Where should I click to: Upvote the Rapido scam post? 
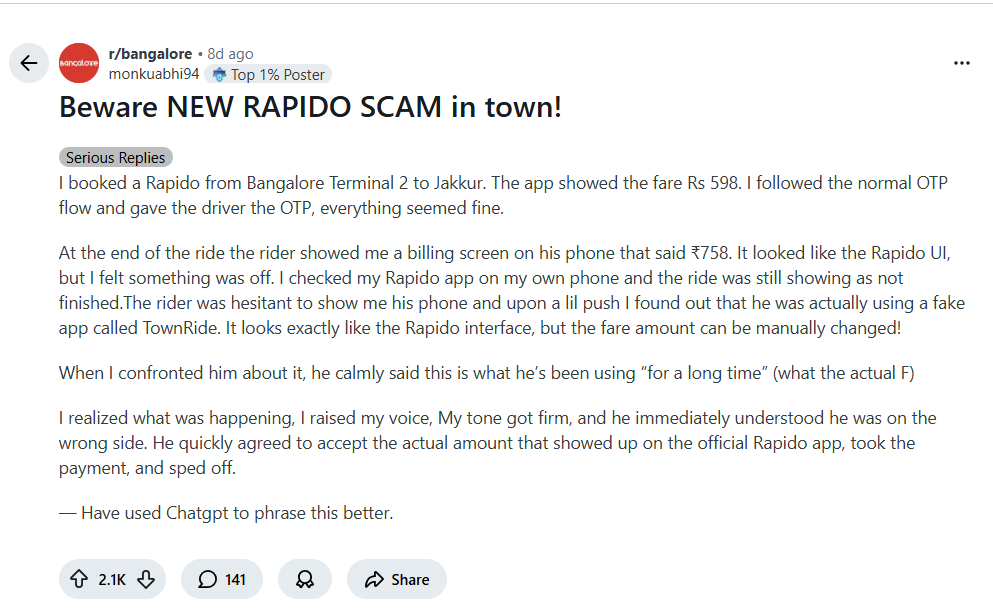(x=79, y=579)
